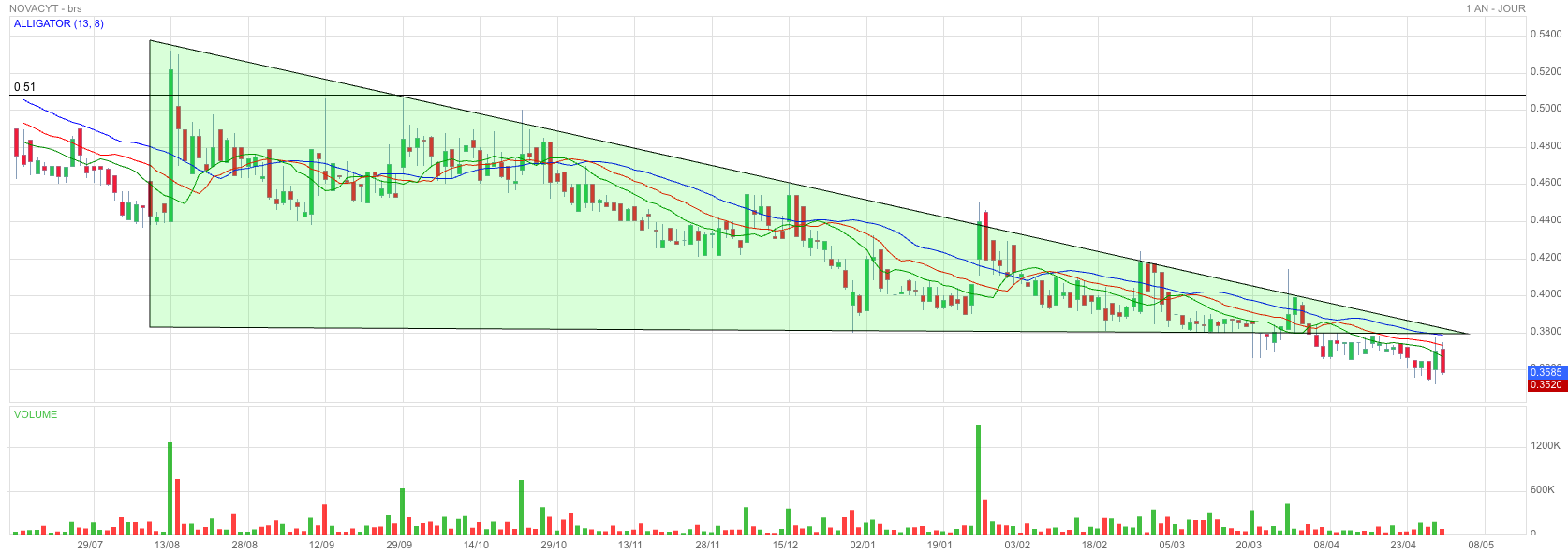Click the tall green volume bar at 13/08
Screen dimensions: 1568x554
(170, 487)
